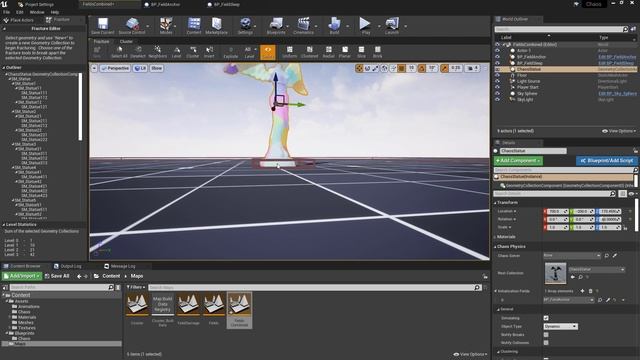Screen dimensions: 640x360
Task: Enable the Notify Collisions checkbox
Action: click(546, 343)
